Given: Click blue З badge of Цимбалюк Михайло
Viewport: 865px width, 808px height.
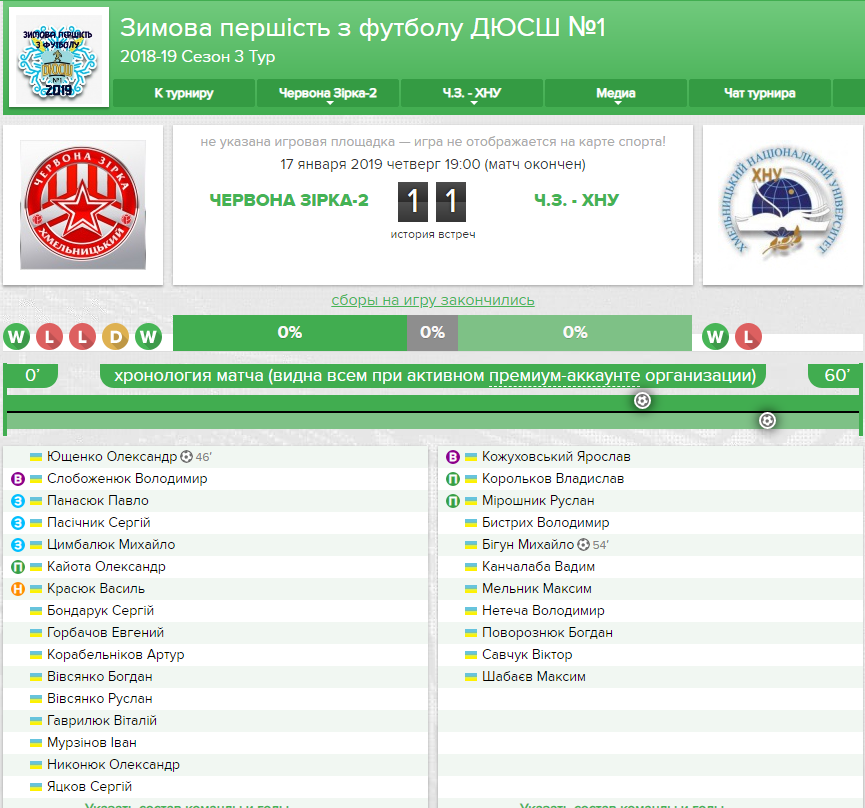Looking at the screenshot, I should tap(18, 545).
